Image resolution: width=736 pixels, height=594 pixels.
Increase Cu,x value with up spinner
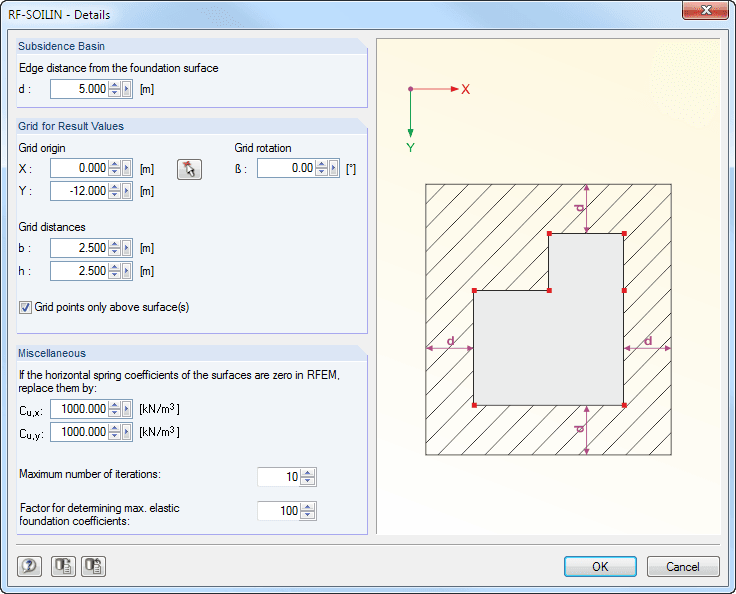[115, 405]
